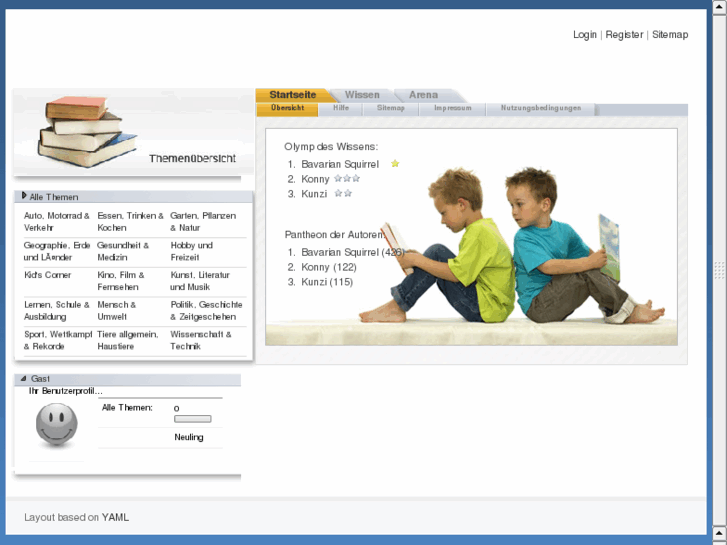Click the two silver stars beside Kunzi
The width and height of the screenshot is (727, 545).
[x=343, y=193]
